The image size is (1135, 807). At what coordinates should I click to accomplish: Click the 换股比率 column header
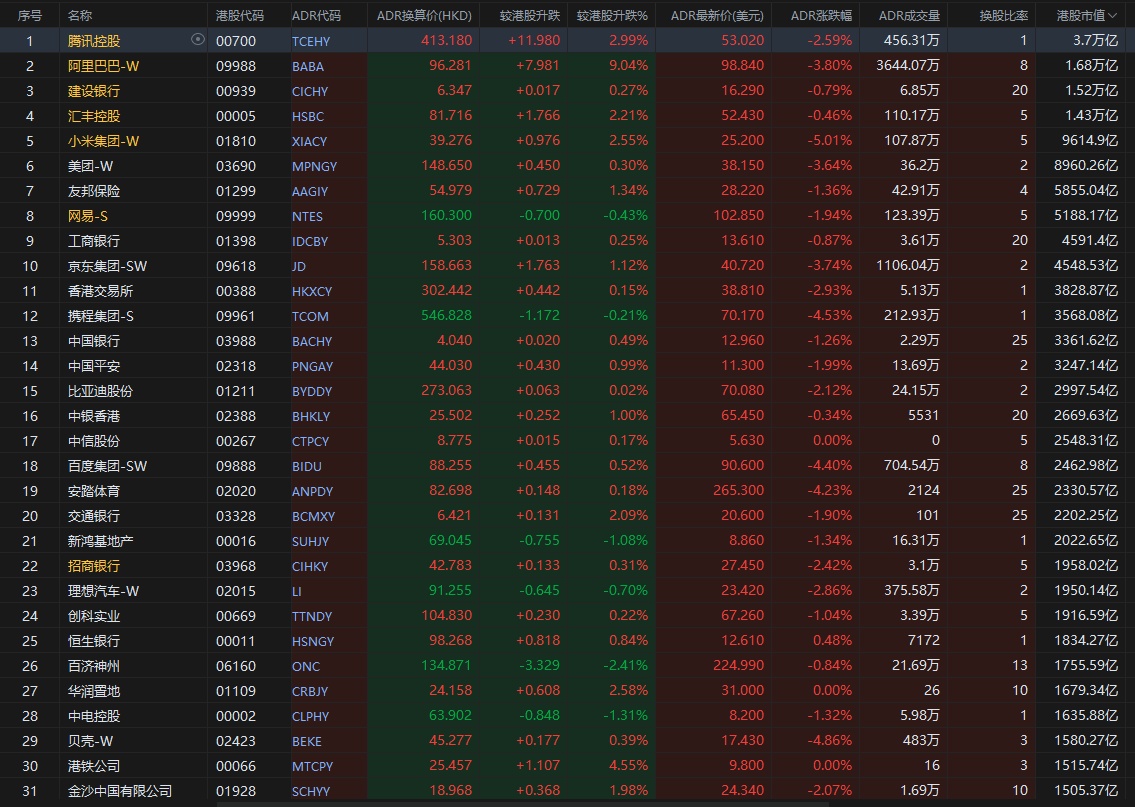[1002, 16]
